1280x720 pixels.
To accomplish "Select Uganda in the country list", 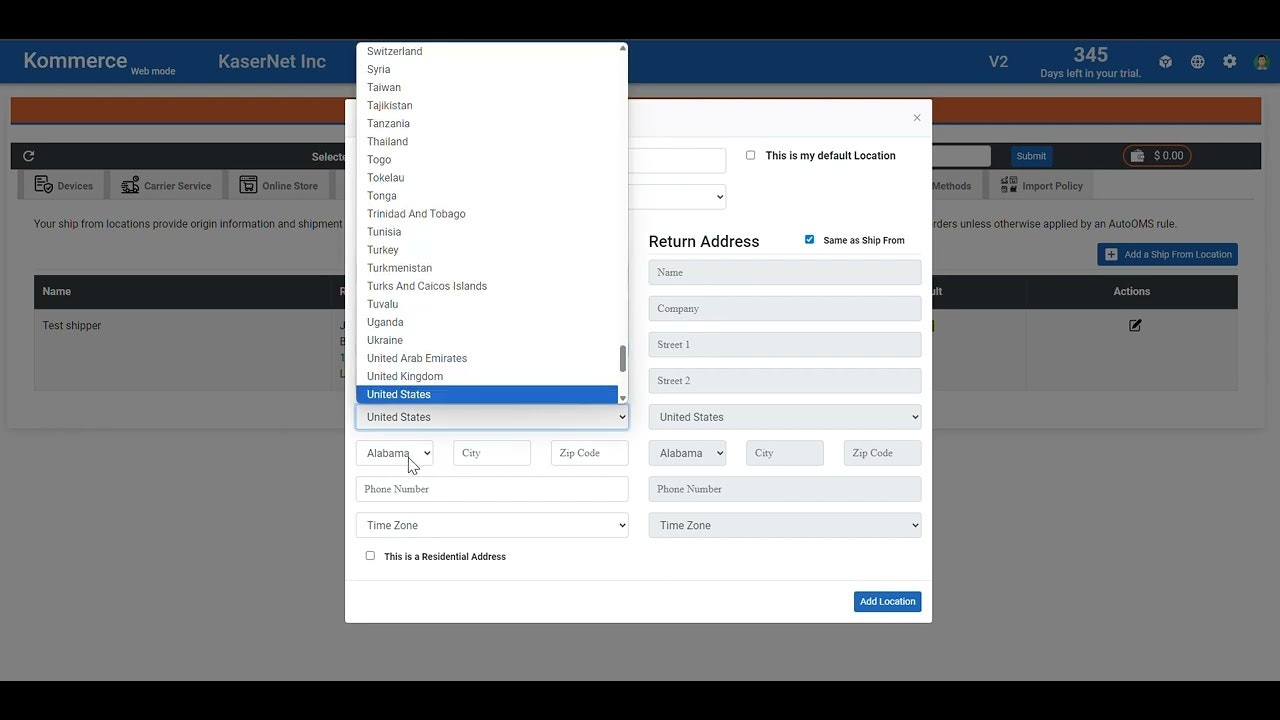I will (487, 321).
